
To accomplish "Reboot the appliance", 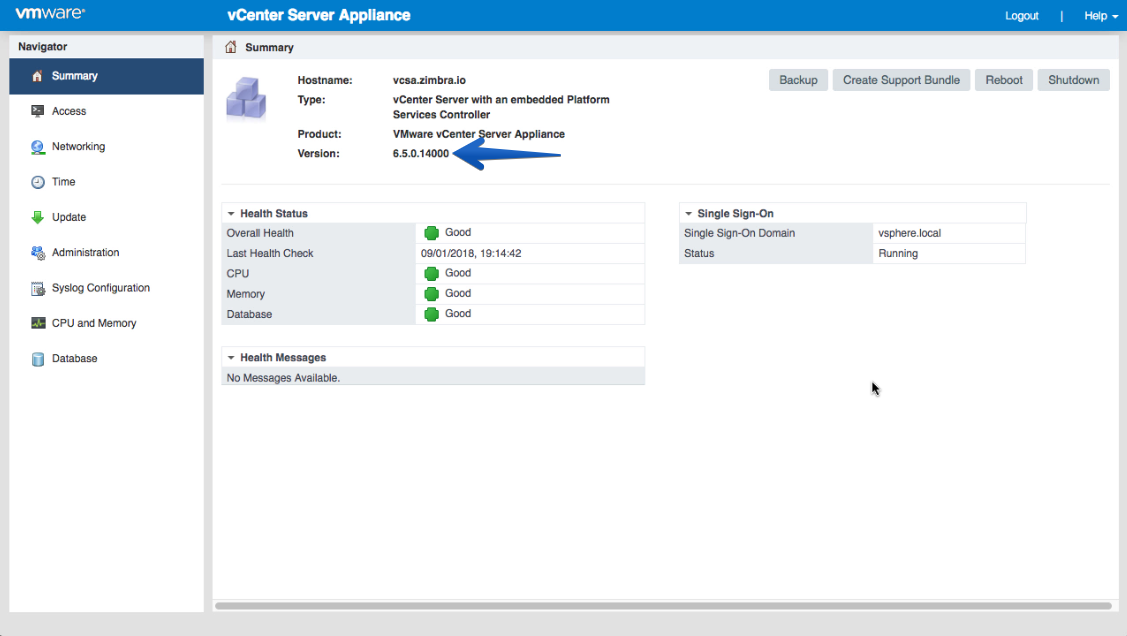I will tap(1003, 80).
